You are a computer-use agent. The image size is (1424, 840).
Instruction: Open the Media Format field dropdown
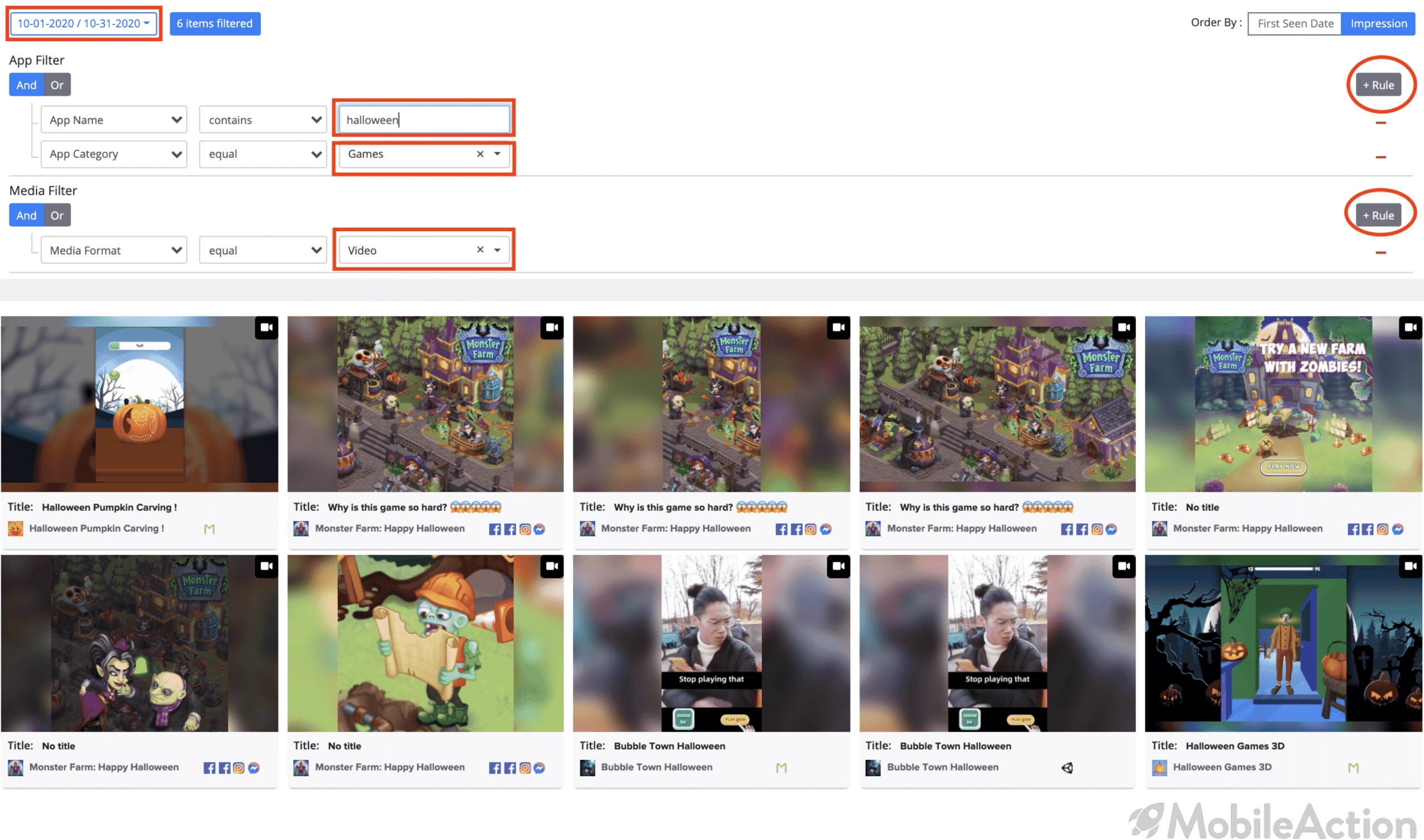pos(114,250)
